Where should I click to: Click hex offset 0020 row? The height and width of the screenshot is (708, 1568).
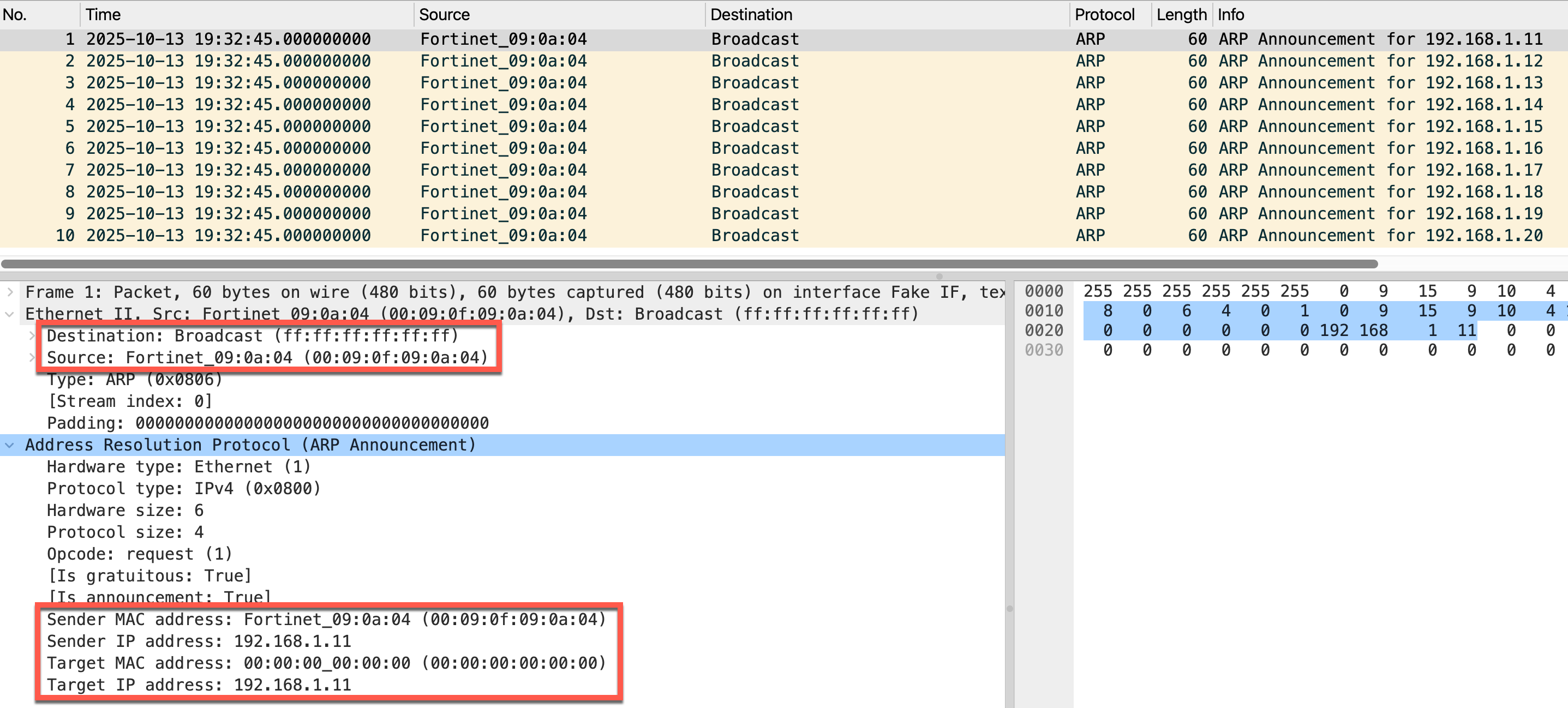[1043, 331]
